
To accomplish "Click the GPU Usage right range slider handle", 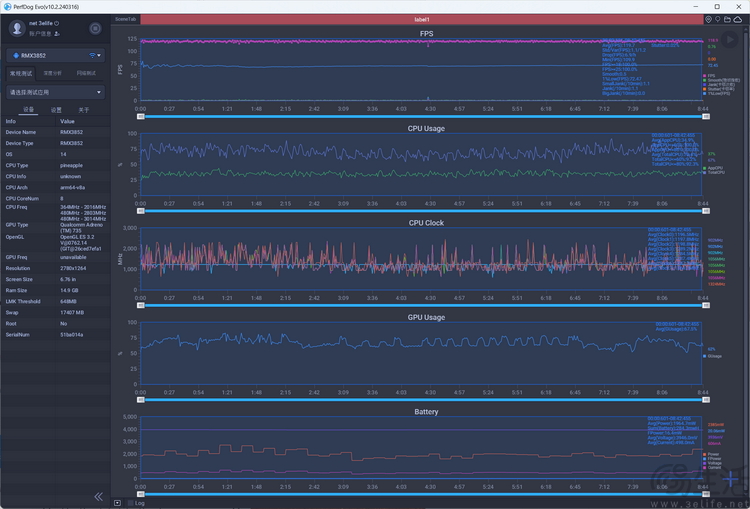I will [x=706, y=400].
